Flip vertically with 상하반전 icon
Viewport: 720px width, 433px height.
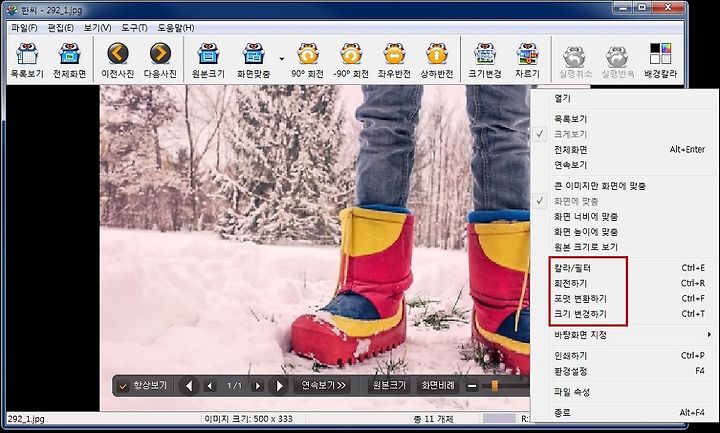pos(437,60)
